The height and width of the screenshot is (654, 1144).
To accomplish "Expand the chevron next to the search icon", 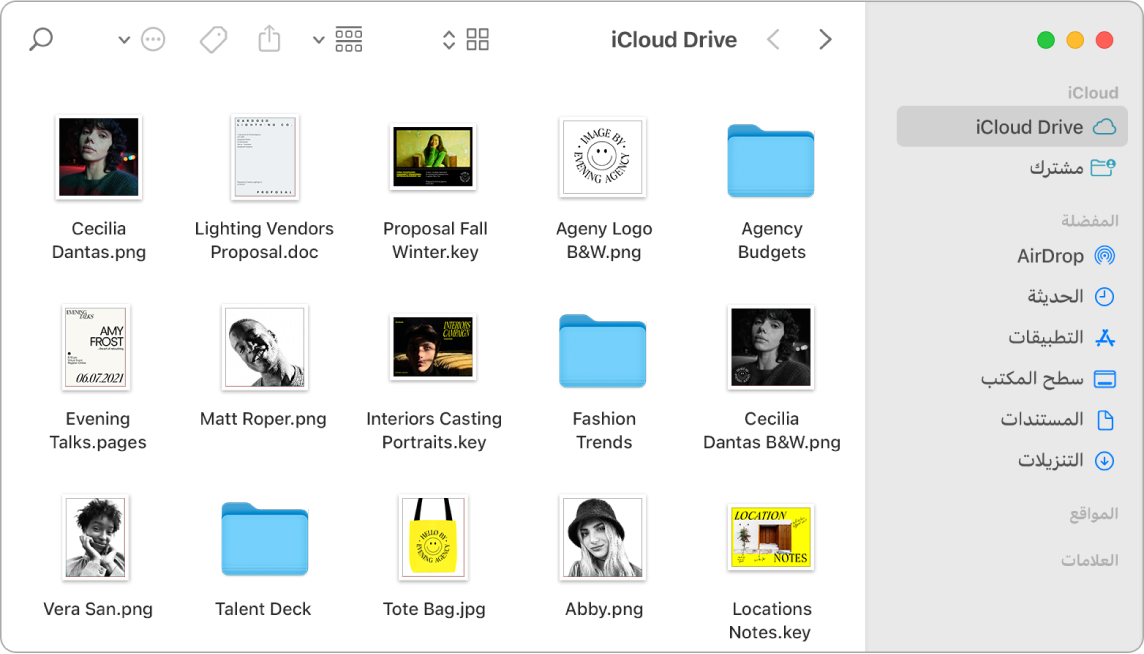I will (x=122, y=40).
